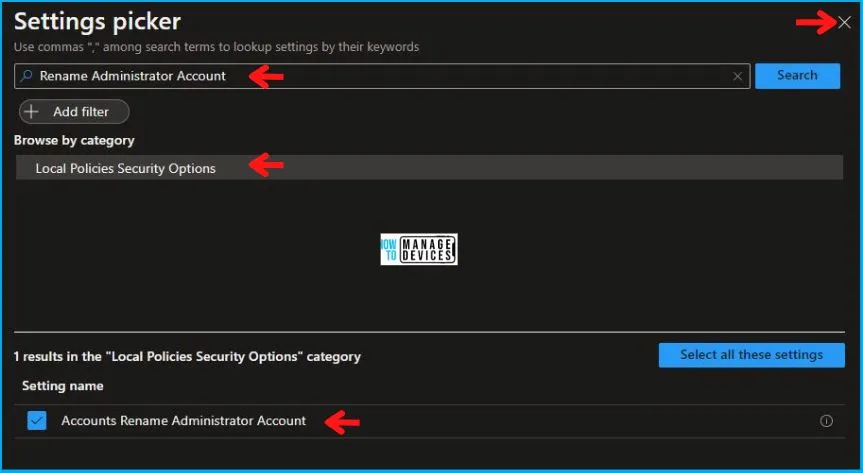The image size is (863, 473).
Task: Click inside the Rename Administrator Account search field
Action: (382, 76)
